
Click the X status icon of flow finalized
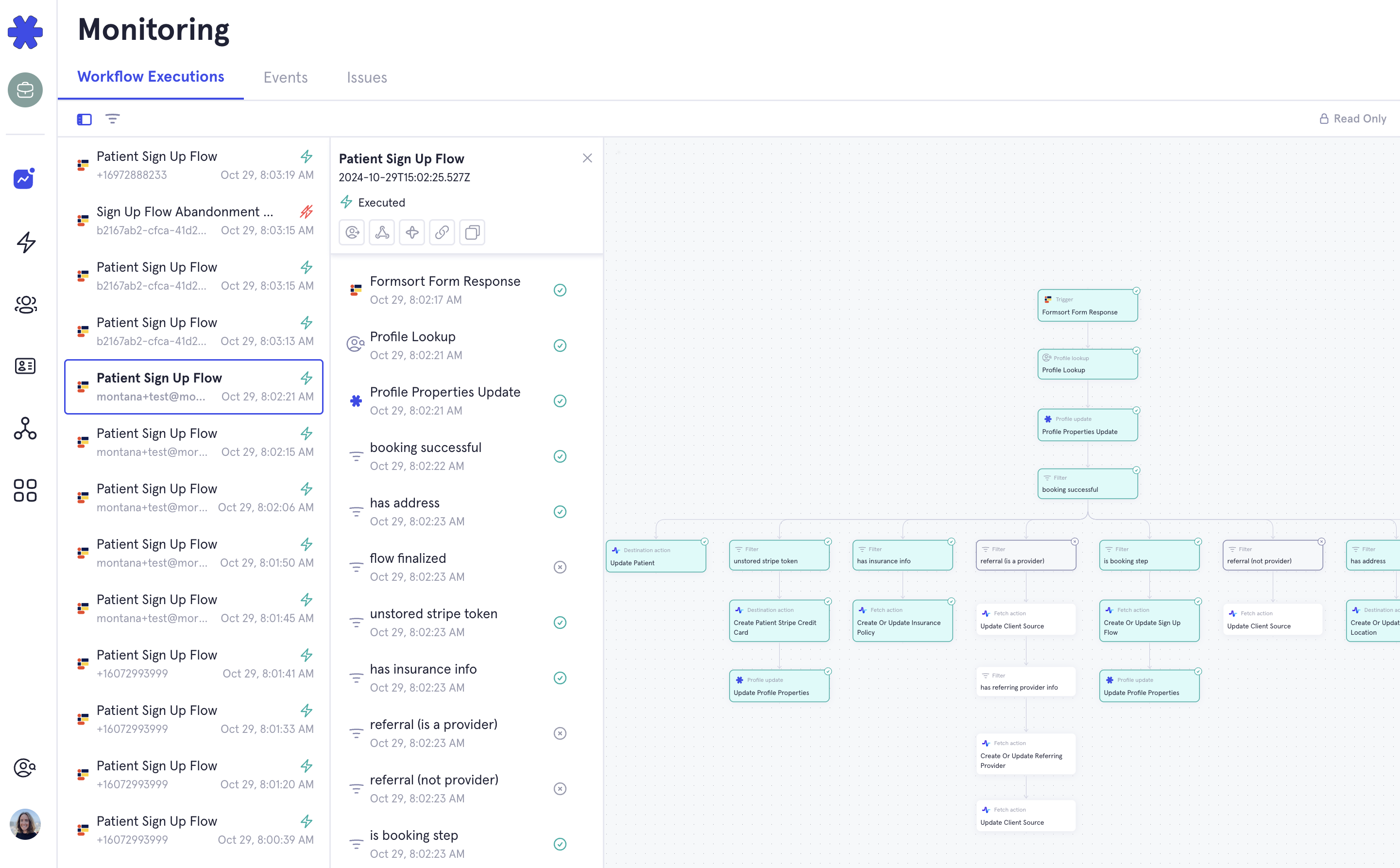coord(560,567)
